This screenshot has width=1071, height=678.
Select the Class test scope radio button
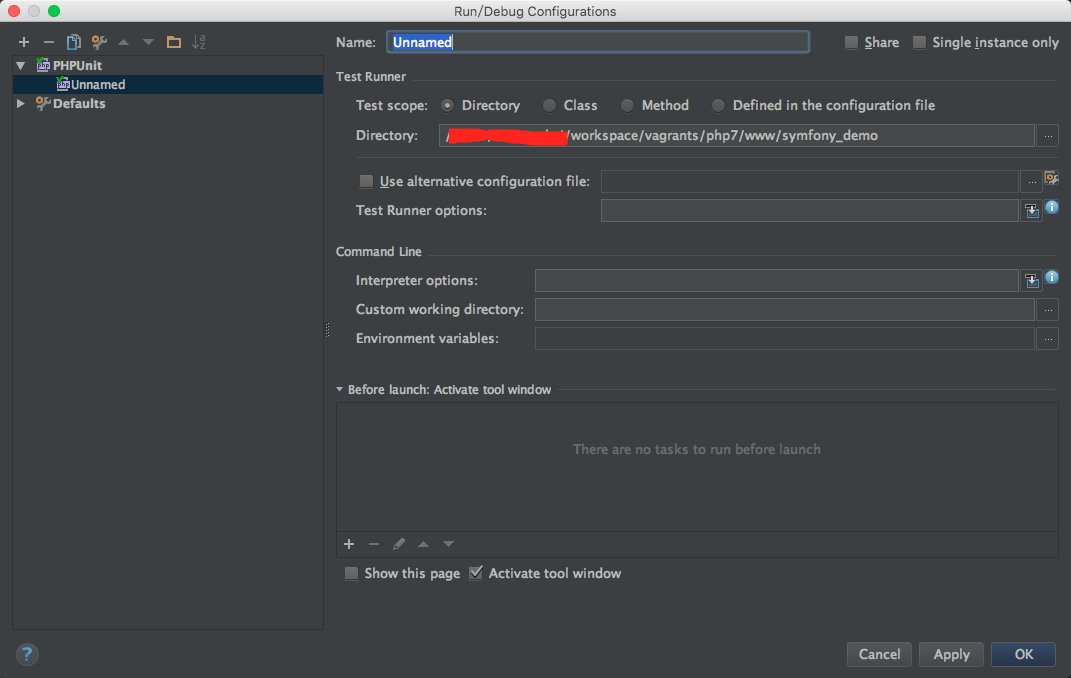click(550, 105)
